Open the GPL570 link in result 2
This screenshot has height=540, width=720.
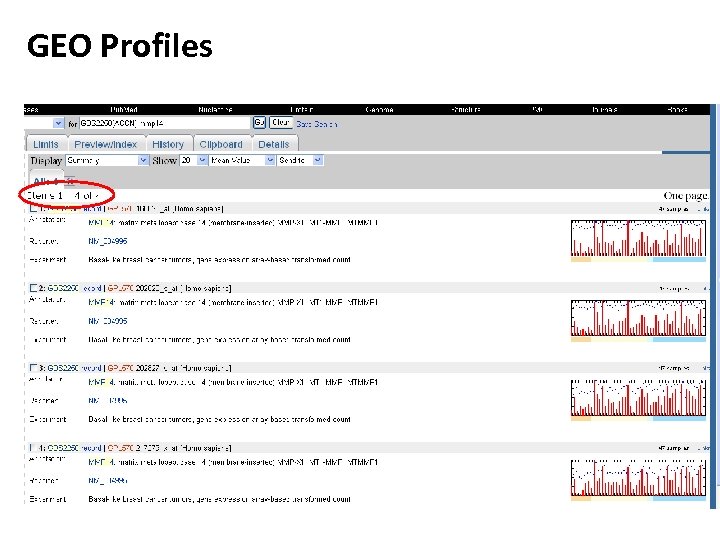click(120, 288)
